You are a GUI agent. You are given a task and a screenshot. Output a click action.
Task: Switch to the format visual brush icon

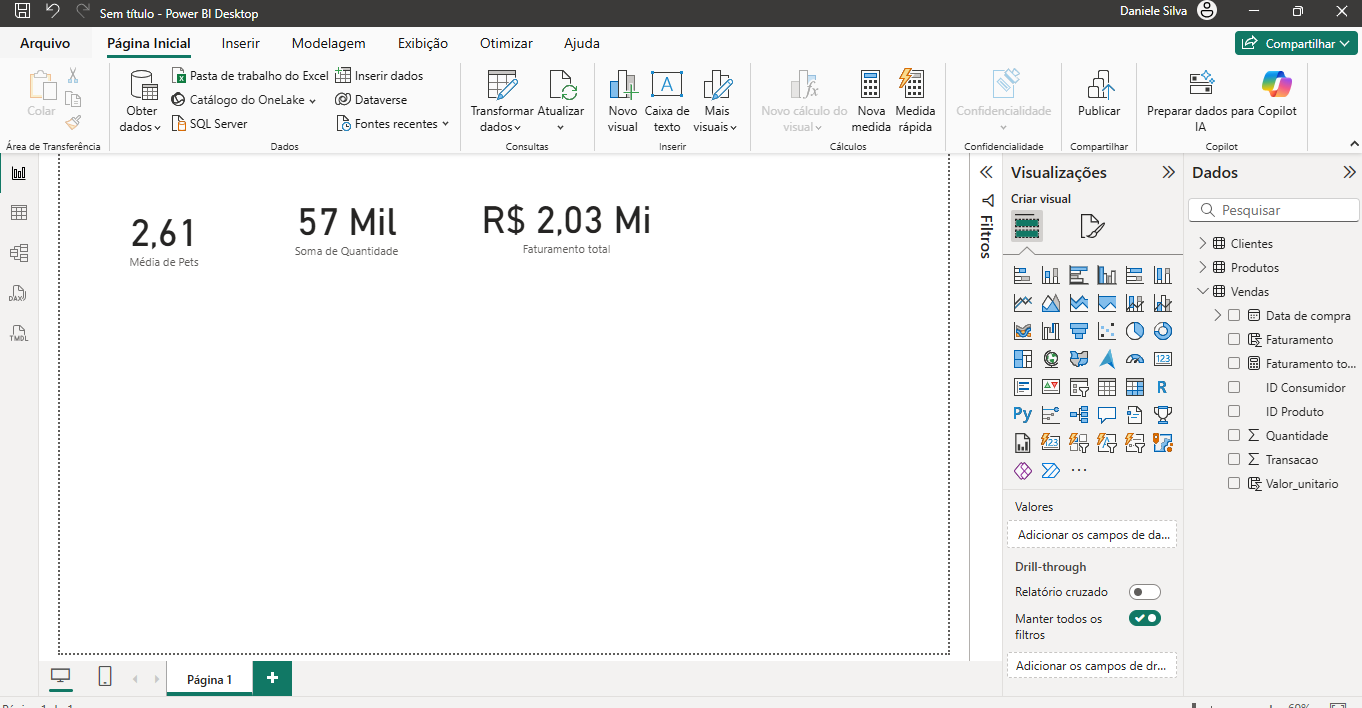pos(1091,227)
